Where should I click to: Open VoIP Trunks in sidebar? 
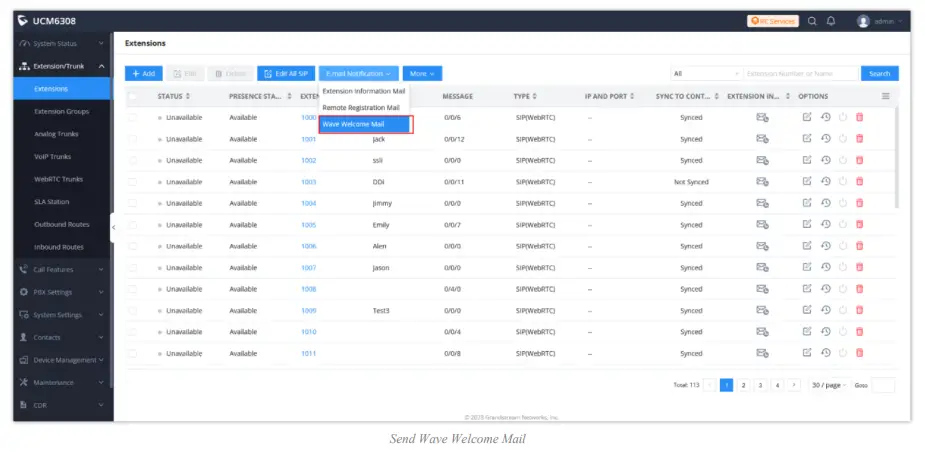point(62,157)
